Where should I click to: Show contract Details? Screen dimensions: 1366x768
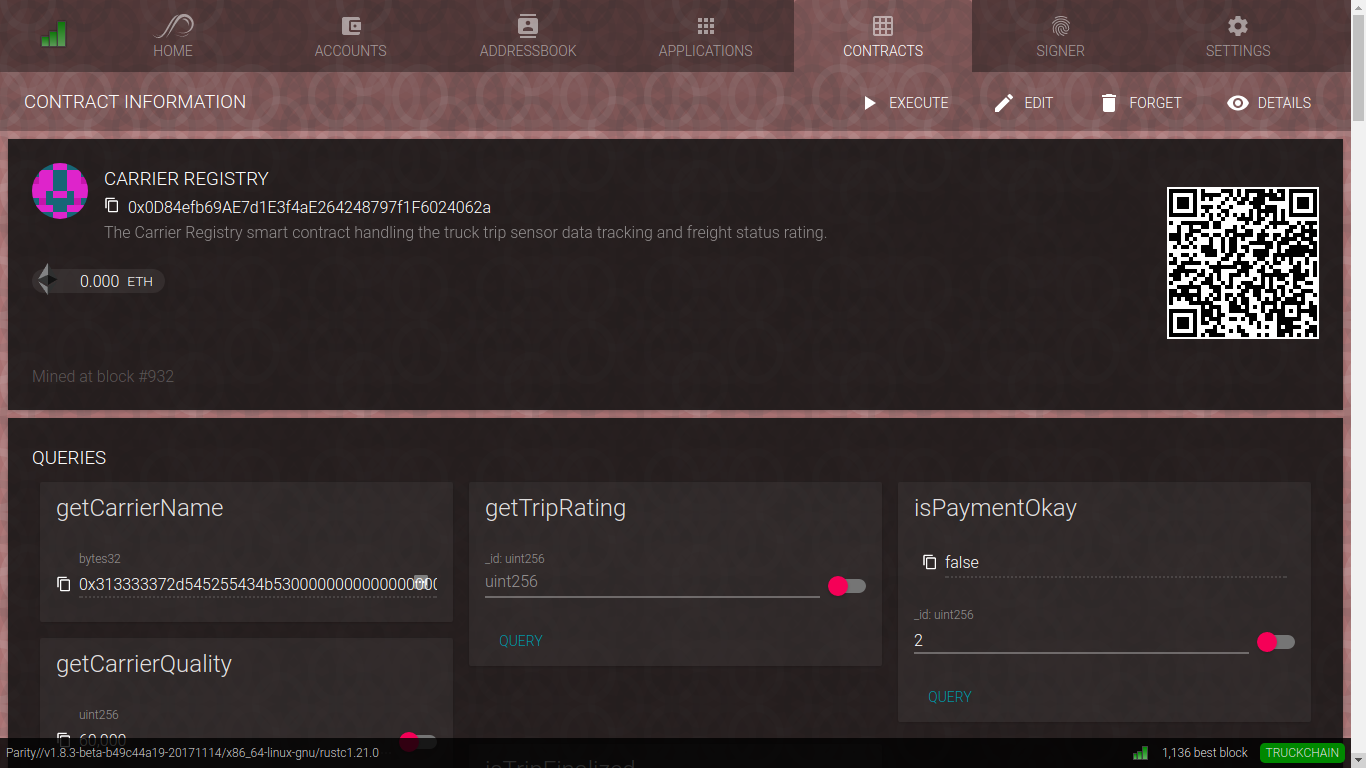[x=1269, y=103]
